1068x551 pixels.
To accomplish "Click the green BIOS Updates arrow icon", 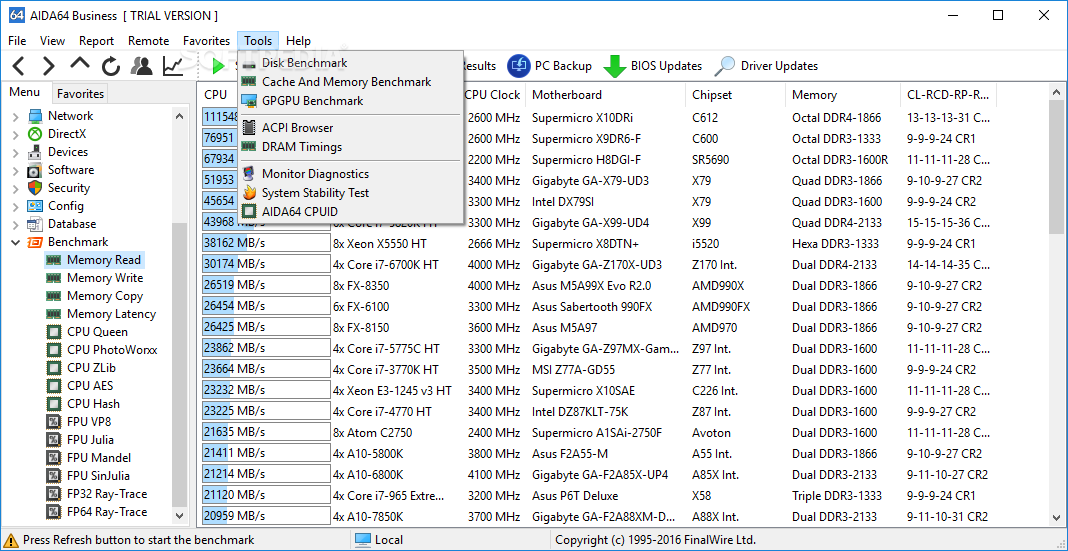I will (x=615, y=66).
